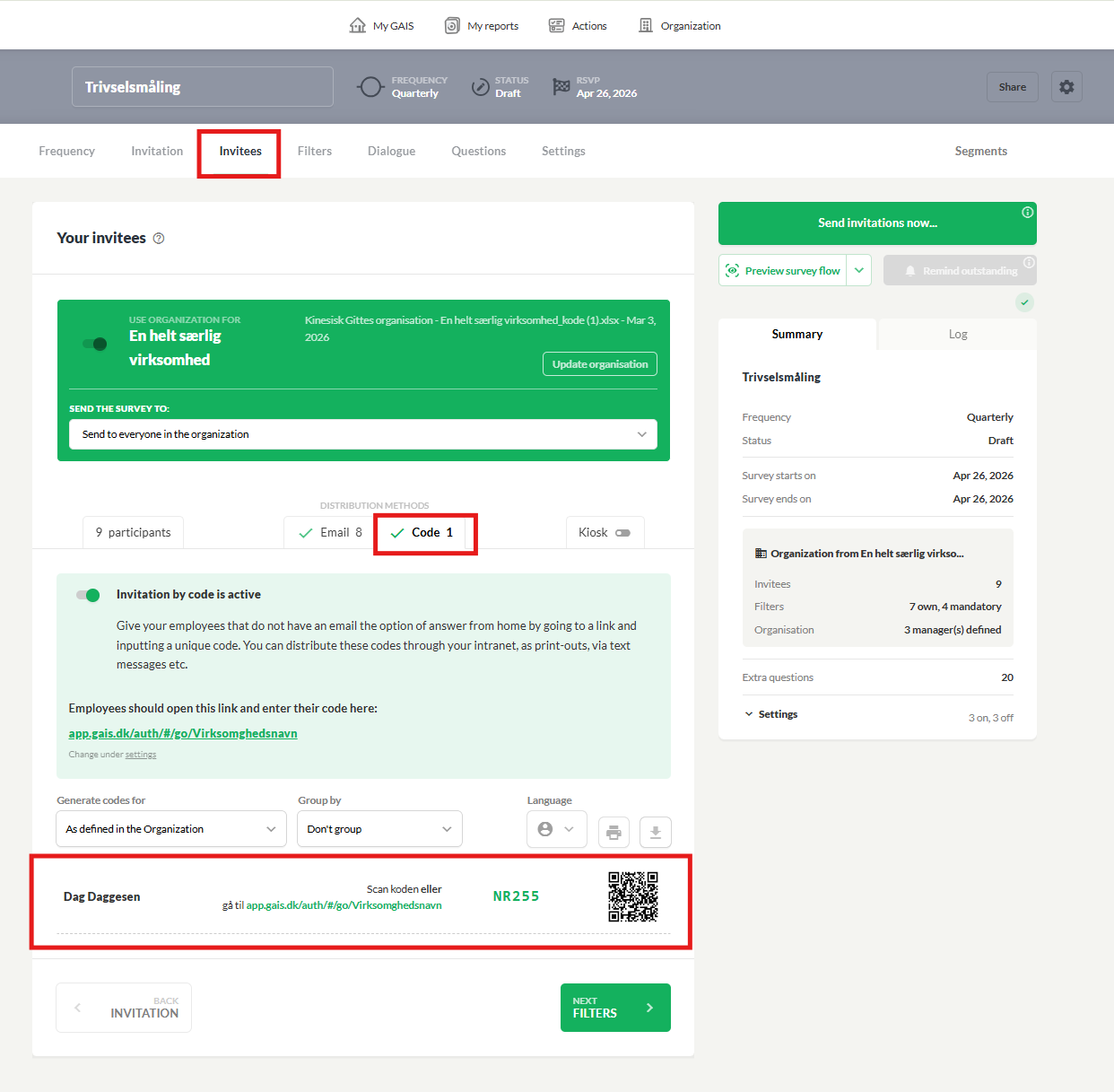The width and height of the screenshot is (1114, 1092).
Task: Switch to the Filters tab
Action: coord(315,151)
